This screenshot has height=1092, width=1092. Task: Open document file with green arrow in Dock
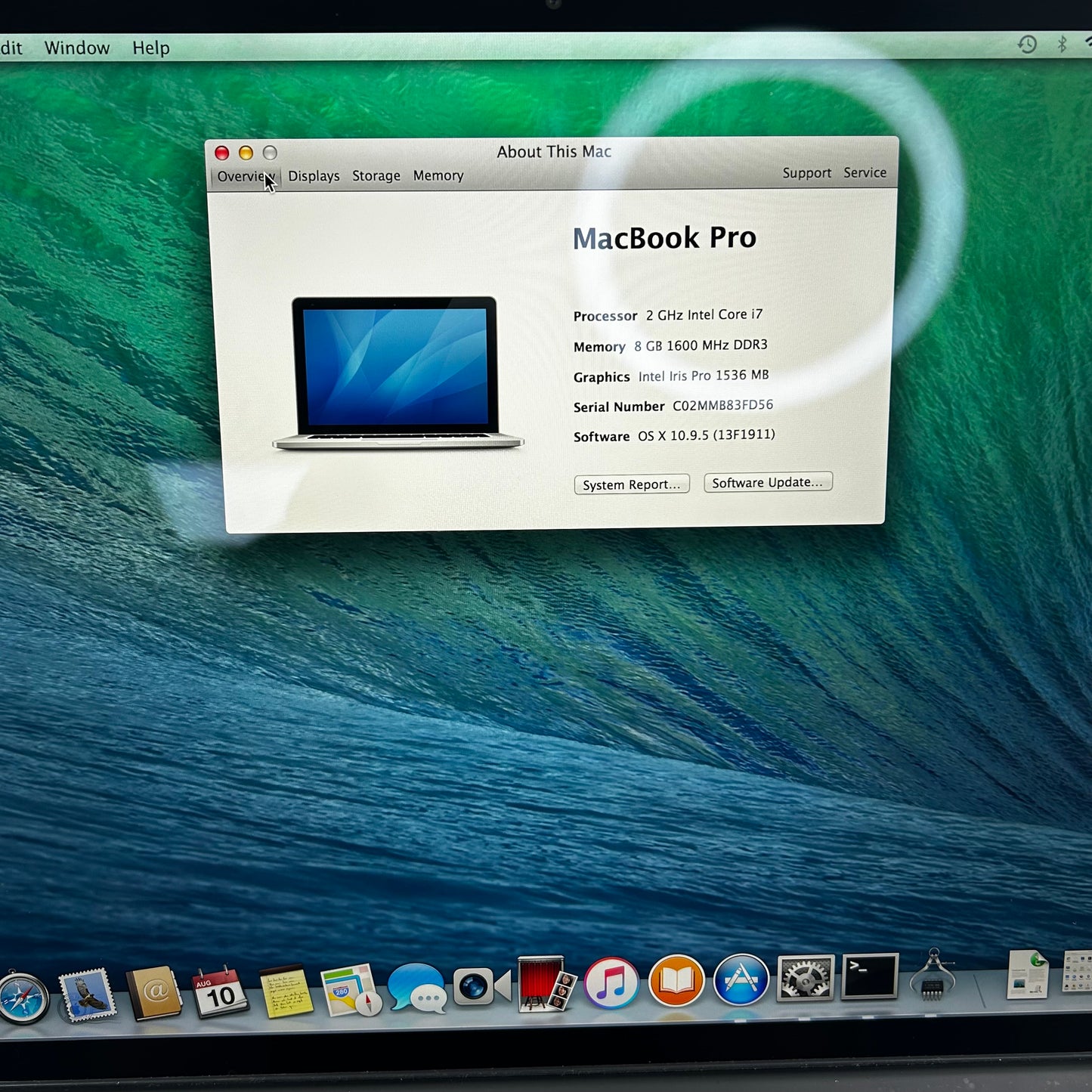pyautogui.click(x=1028, y=973)
